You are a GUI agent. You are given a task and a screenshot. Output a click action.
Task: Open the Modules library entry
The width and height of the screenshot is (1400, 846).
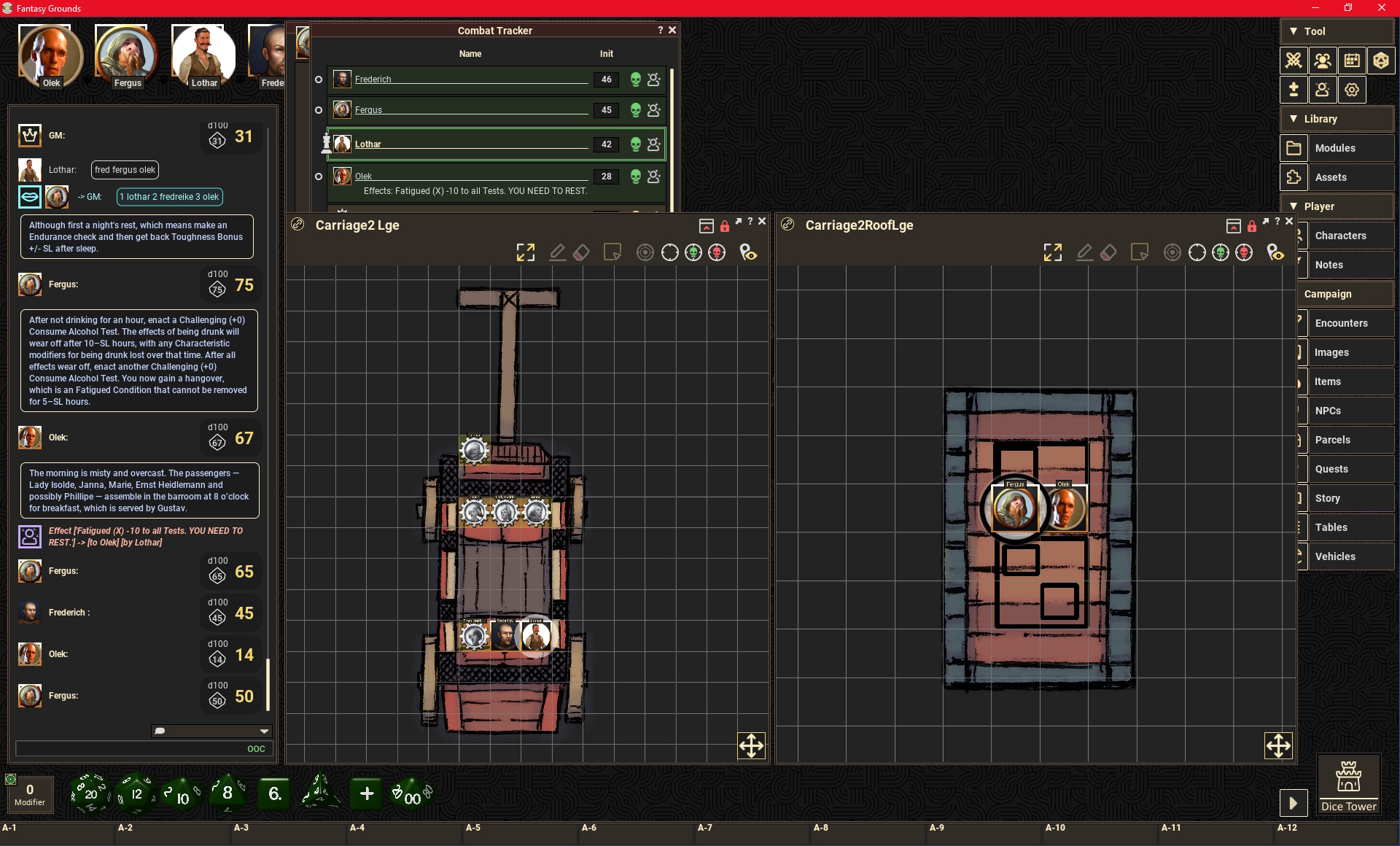pyautogui.click(x=1337, y=148)
